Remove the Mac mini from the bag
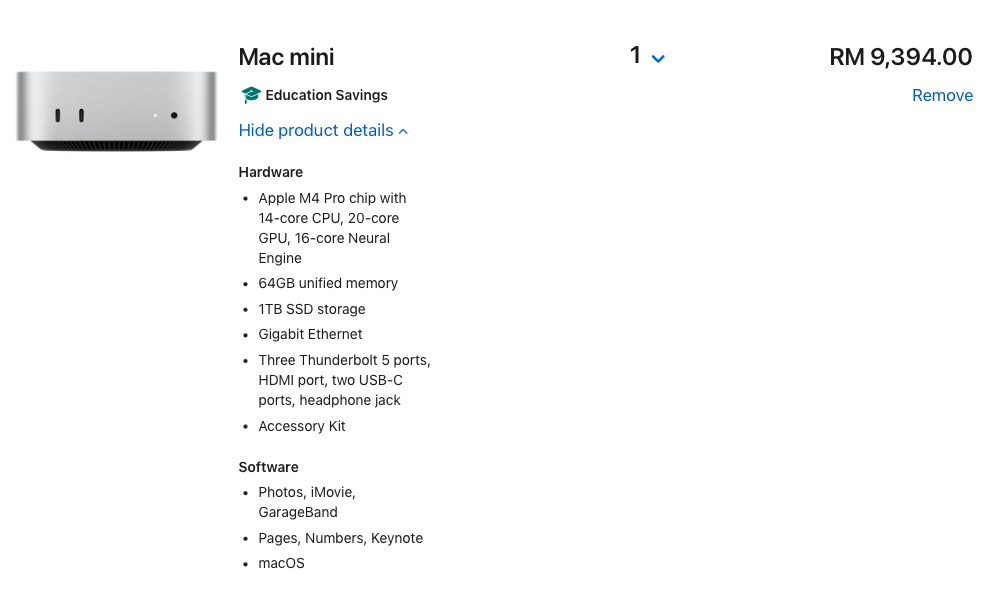Screen dimensions: 995x593 tap(942, 95)
